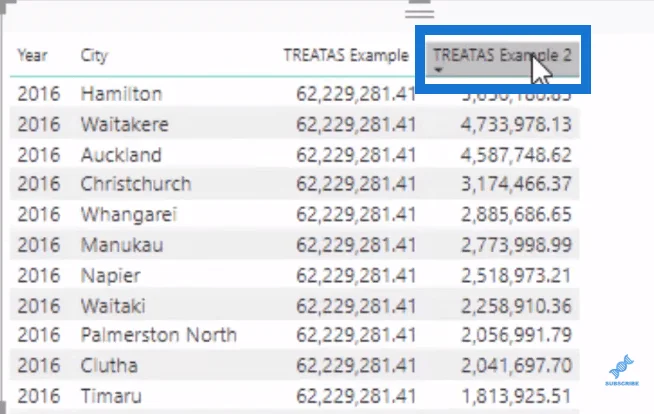This screenshot has height=414, width=654.
Task: Click the Timaru value 1,813,925.51
Action: pos(516,396)
